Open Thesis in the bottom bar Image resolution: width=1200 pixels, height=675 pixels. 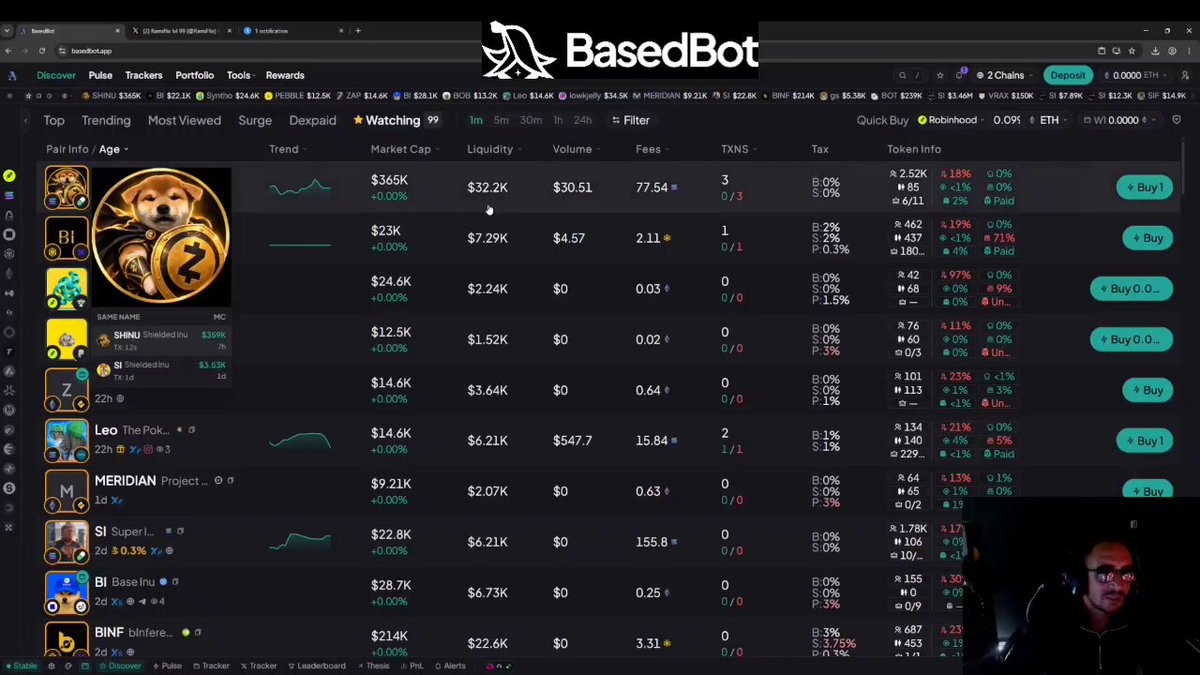click(372, 666)
